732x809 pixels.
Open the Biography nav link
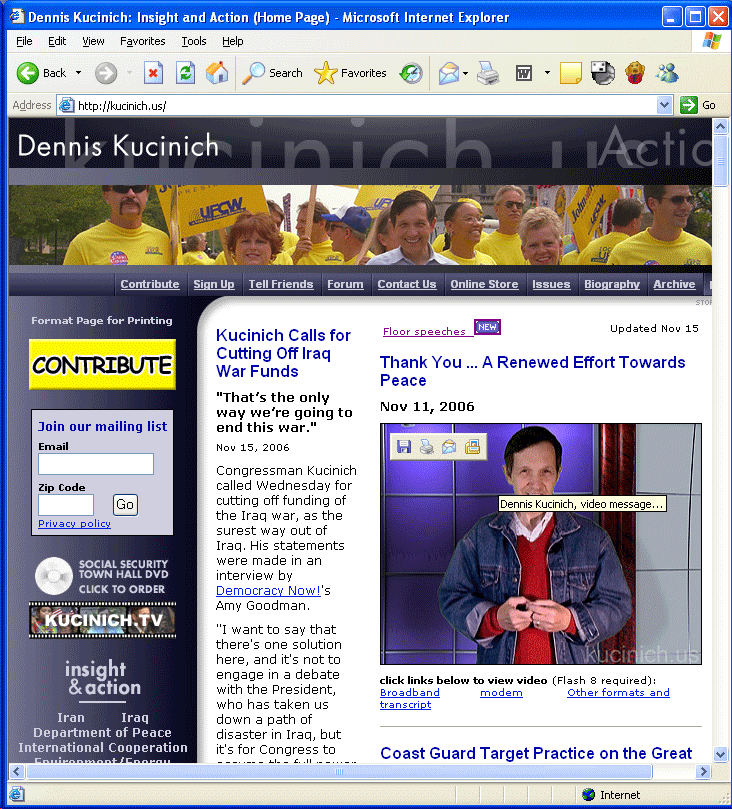(x=612, y=284)
